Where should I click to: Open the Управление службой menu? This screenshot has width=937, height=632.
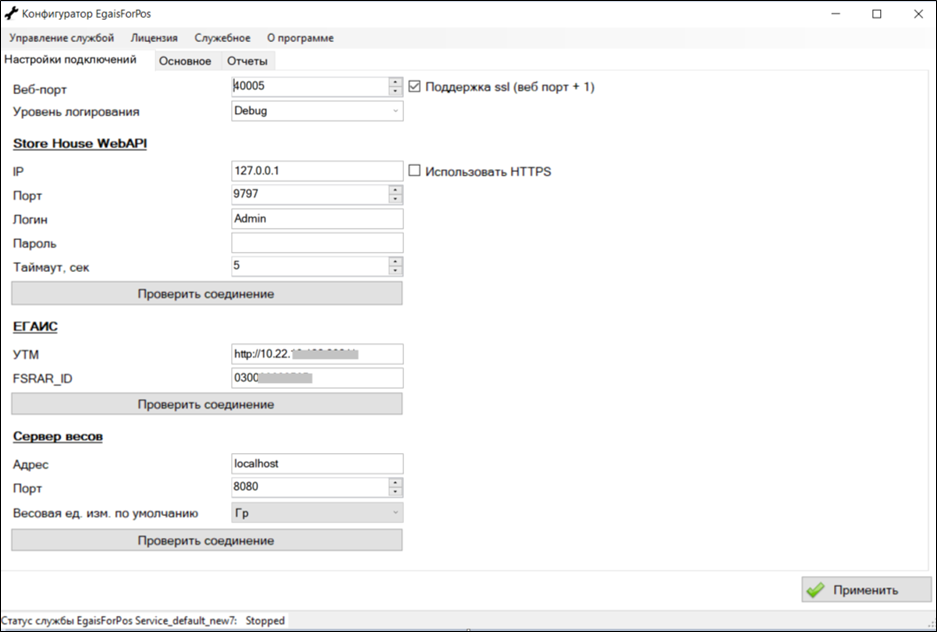[x=61, y=38]
